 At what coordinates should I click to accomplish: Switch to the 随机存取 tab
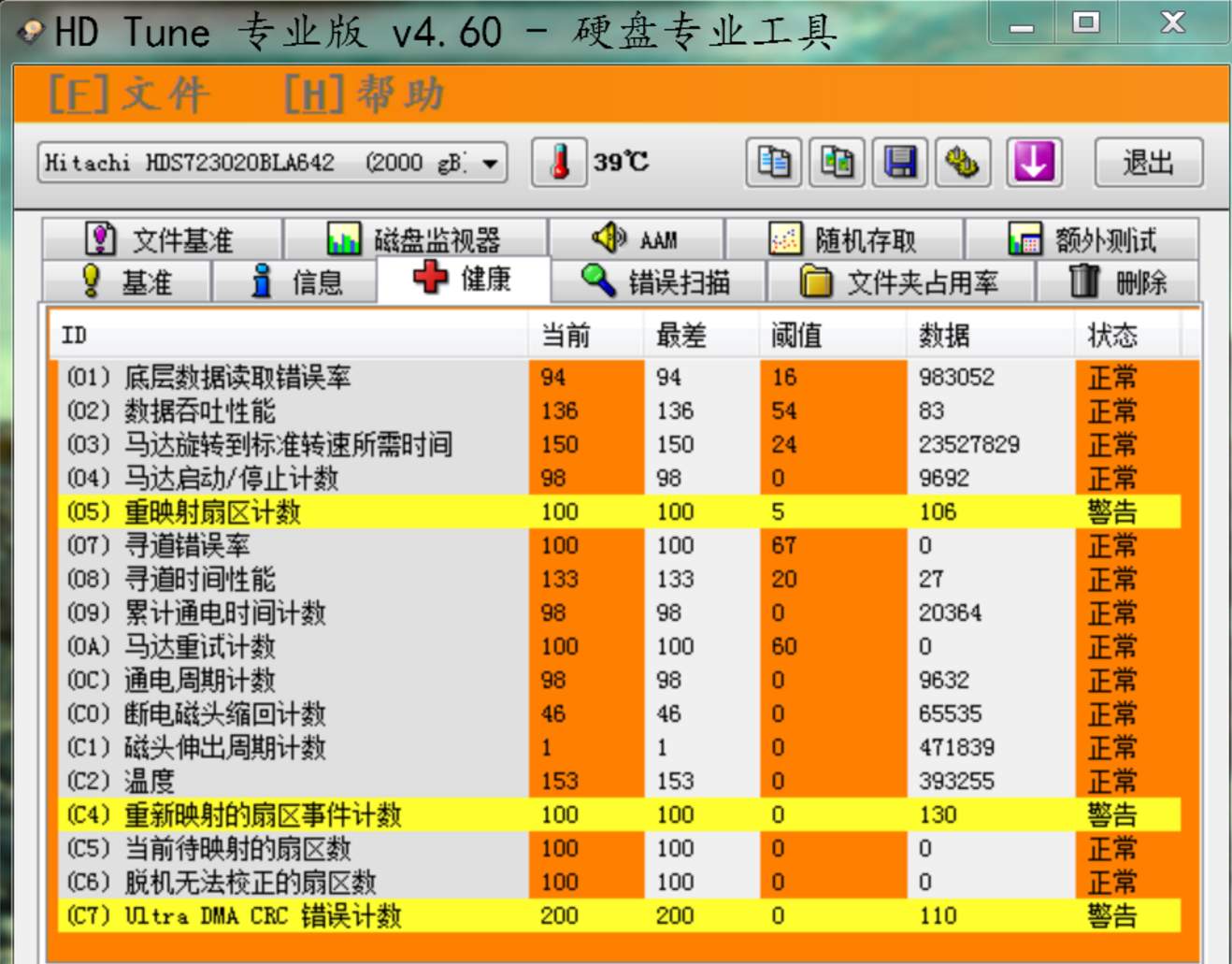(844, 238)
